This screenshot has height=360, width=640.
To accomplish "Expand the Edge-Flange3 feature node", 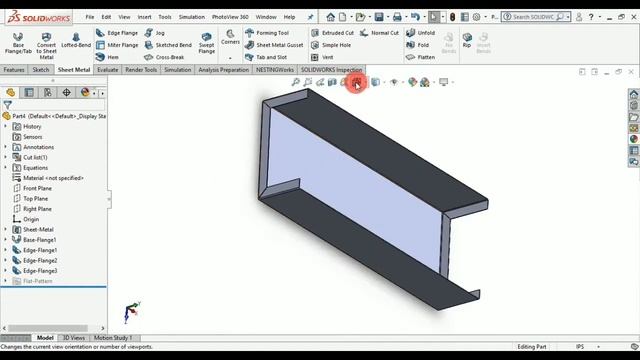I will pos(5,270).
